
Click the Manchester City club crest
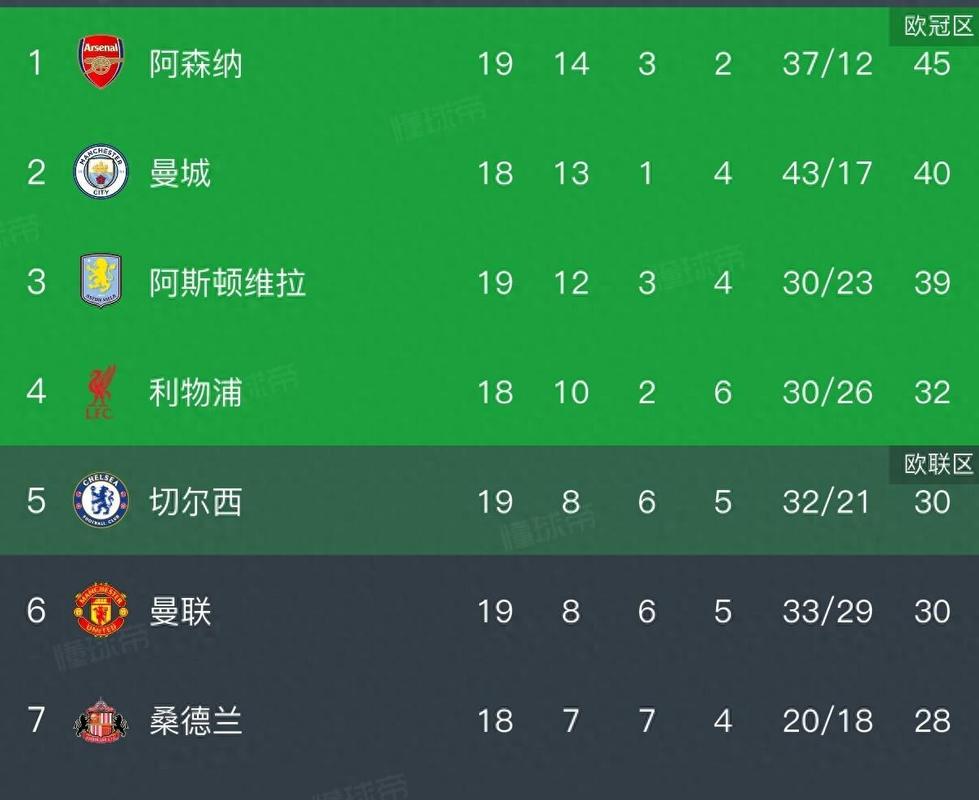(101, 172)
